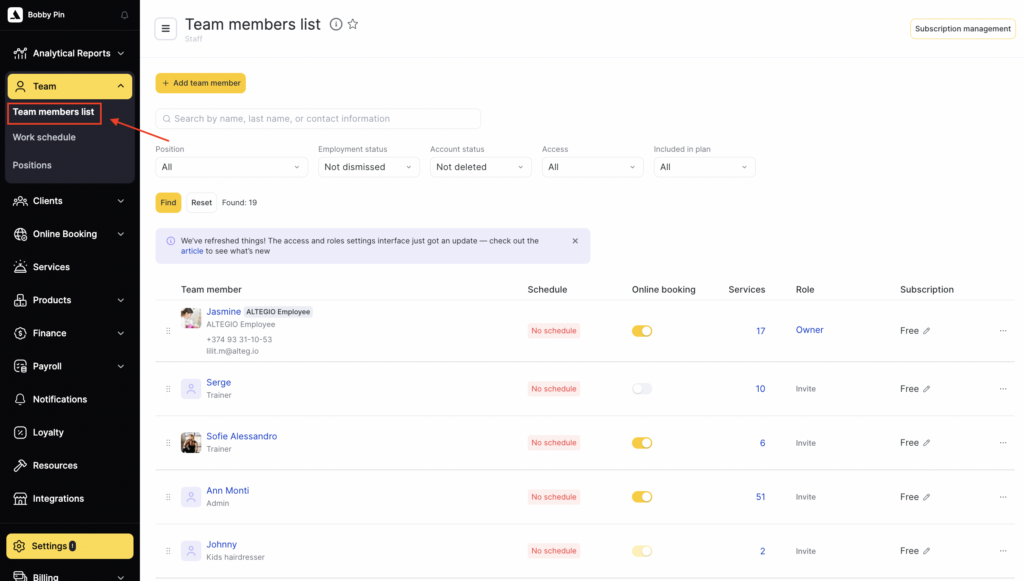Open the Employment status dropdown

[368, 167]
